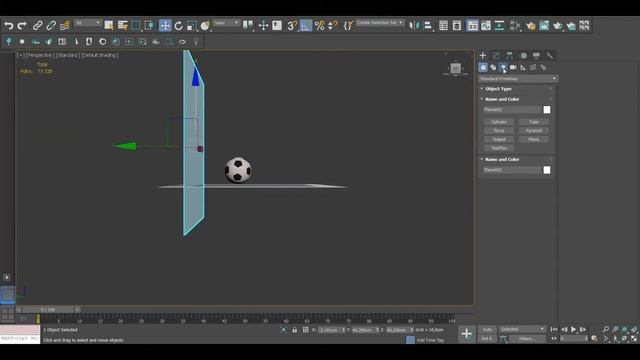
Task: Toggle the Layer Explorer
Action: click(x=457, y=26)
